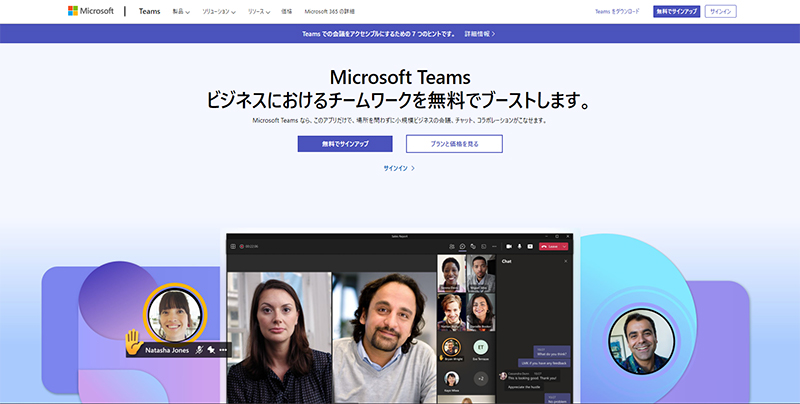
Task: Click the 'Appreciate the hustle' chat message
Action: [525, 387]
